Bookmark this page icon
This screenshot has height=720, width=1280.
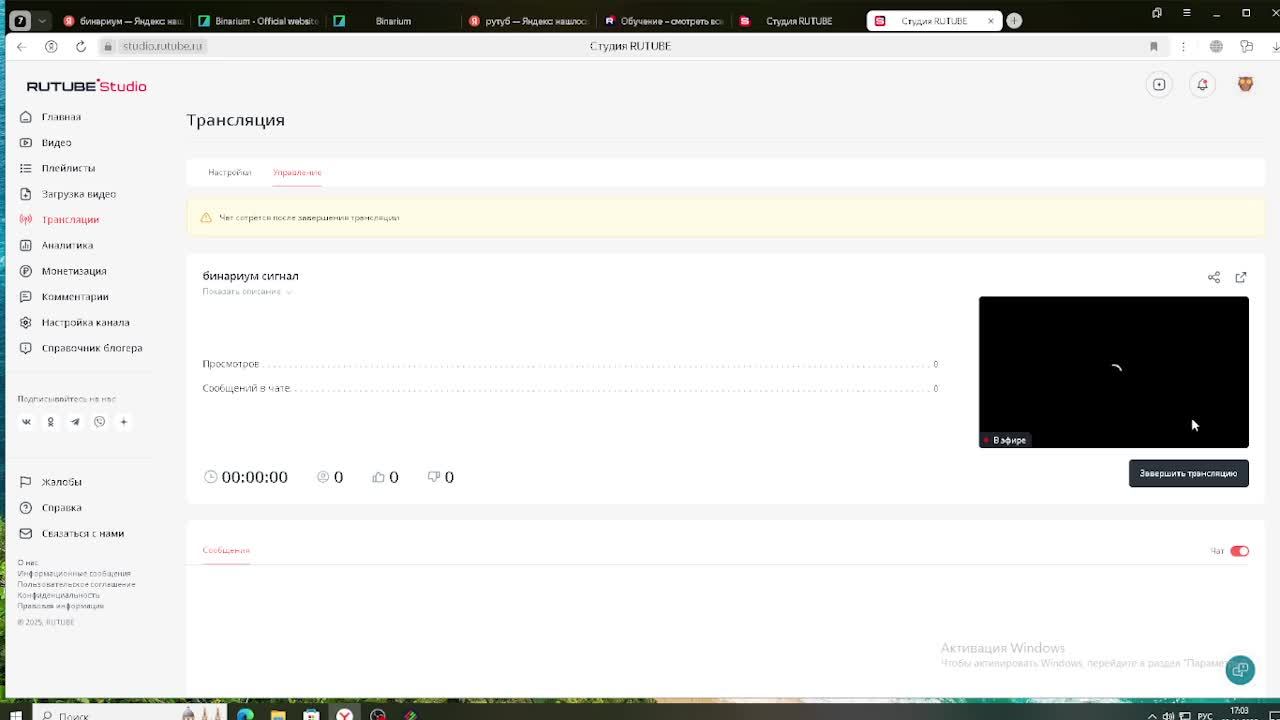tap(1153, 46)
